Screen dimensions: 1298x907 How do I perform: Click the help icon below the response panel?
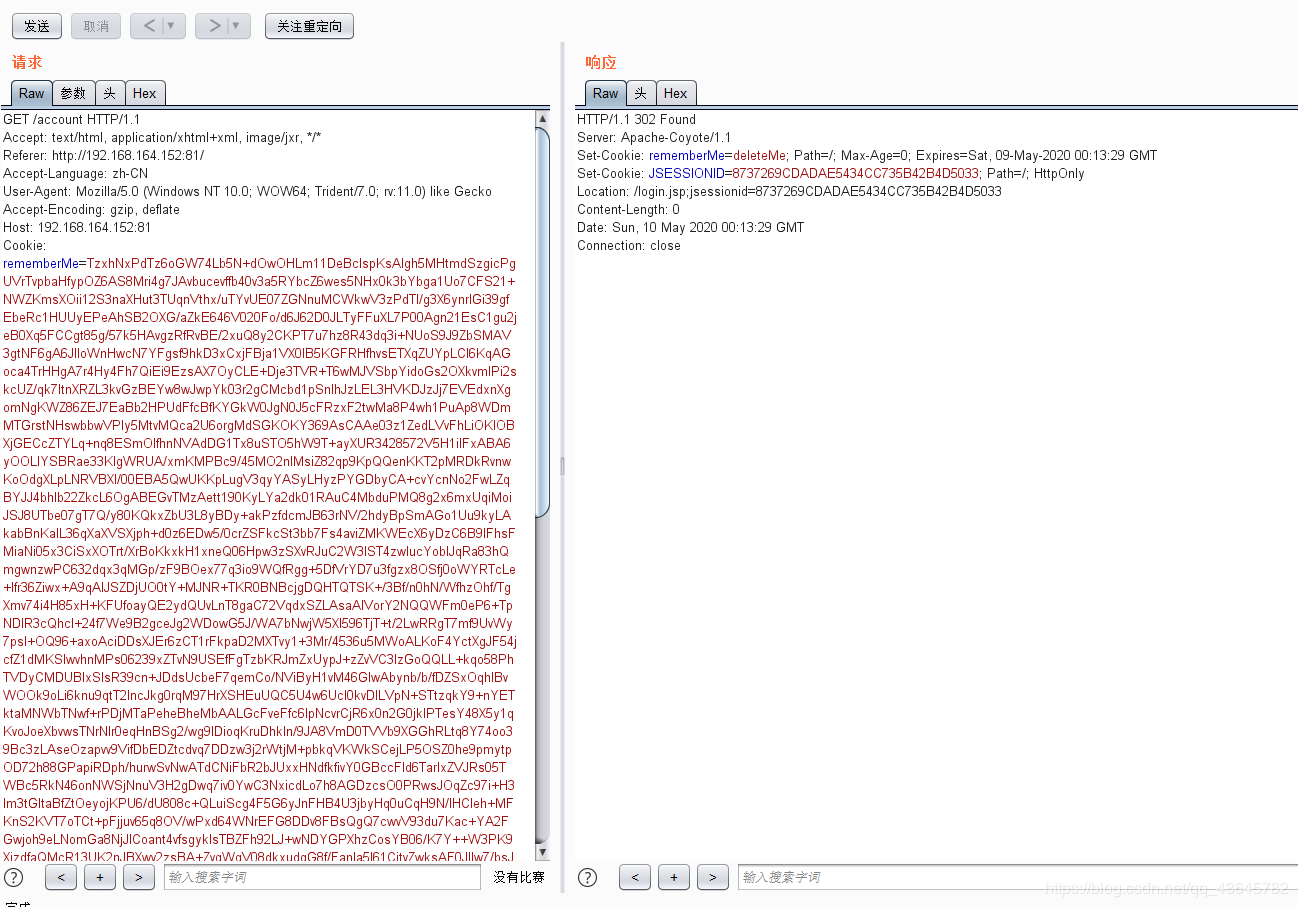coord(587,877)
